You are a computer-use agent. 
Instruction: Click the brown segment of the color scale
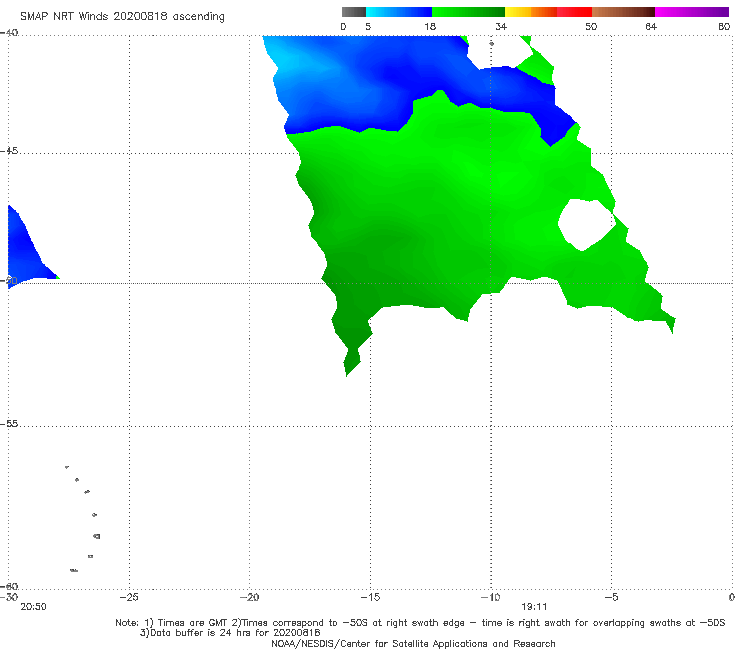pyautogui.click(x=623, y=12)
